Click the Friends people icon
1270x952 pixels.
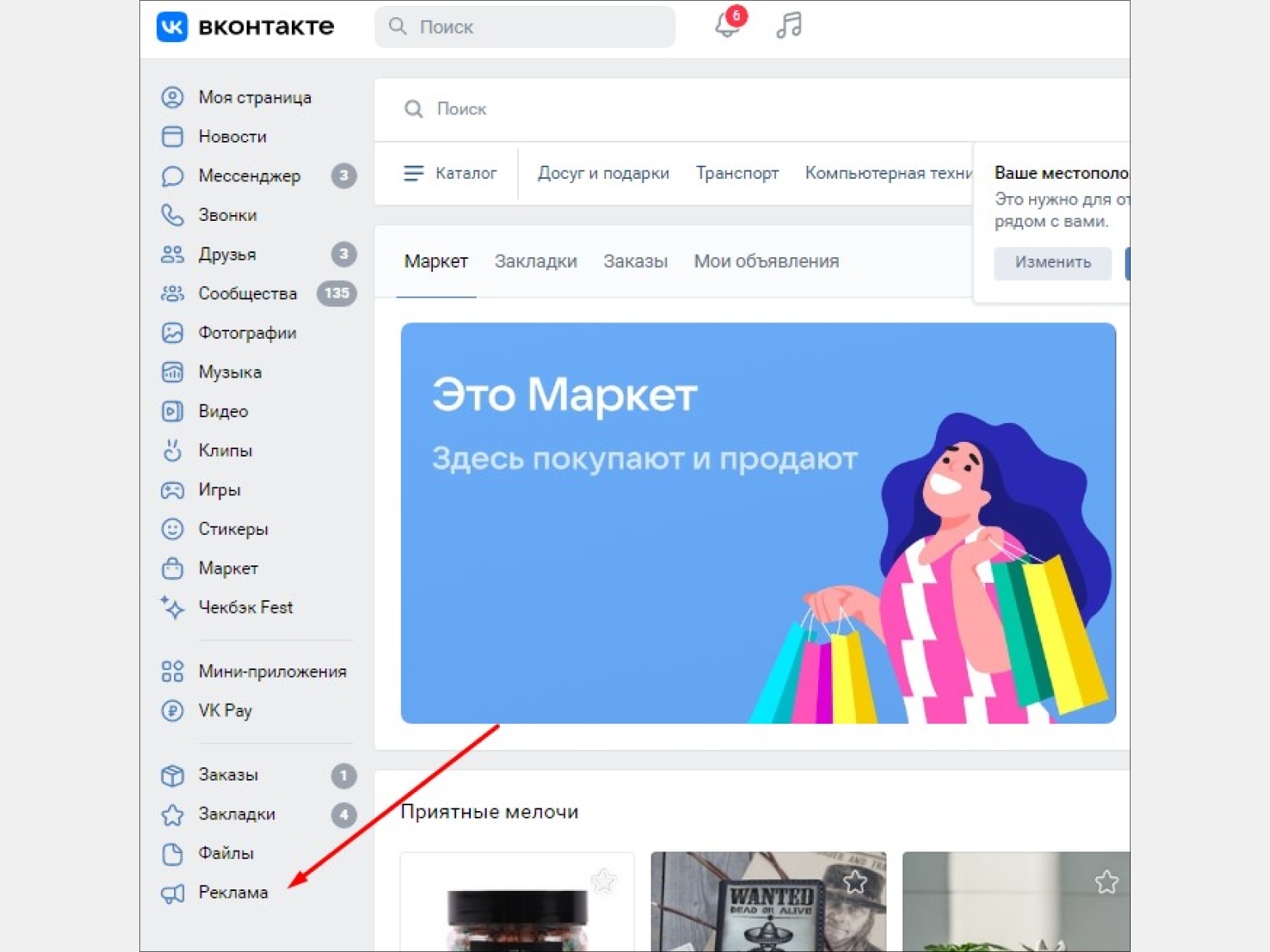pyautogui.click(x=172, y=254)
